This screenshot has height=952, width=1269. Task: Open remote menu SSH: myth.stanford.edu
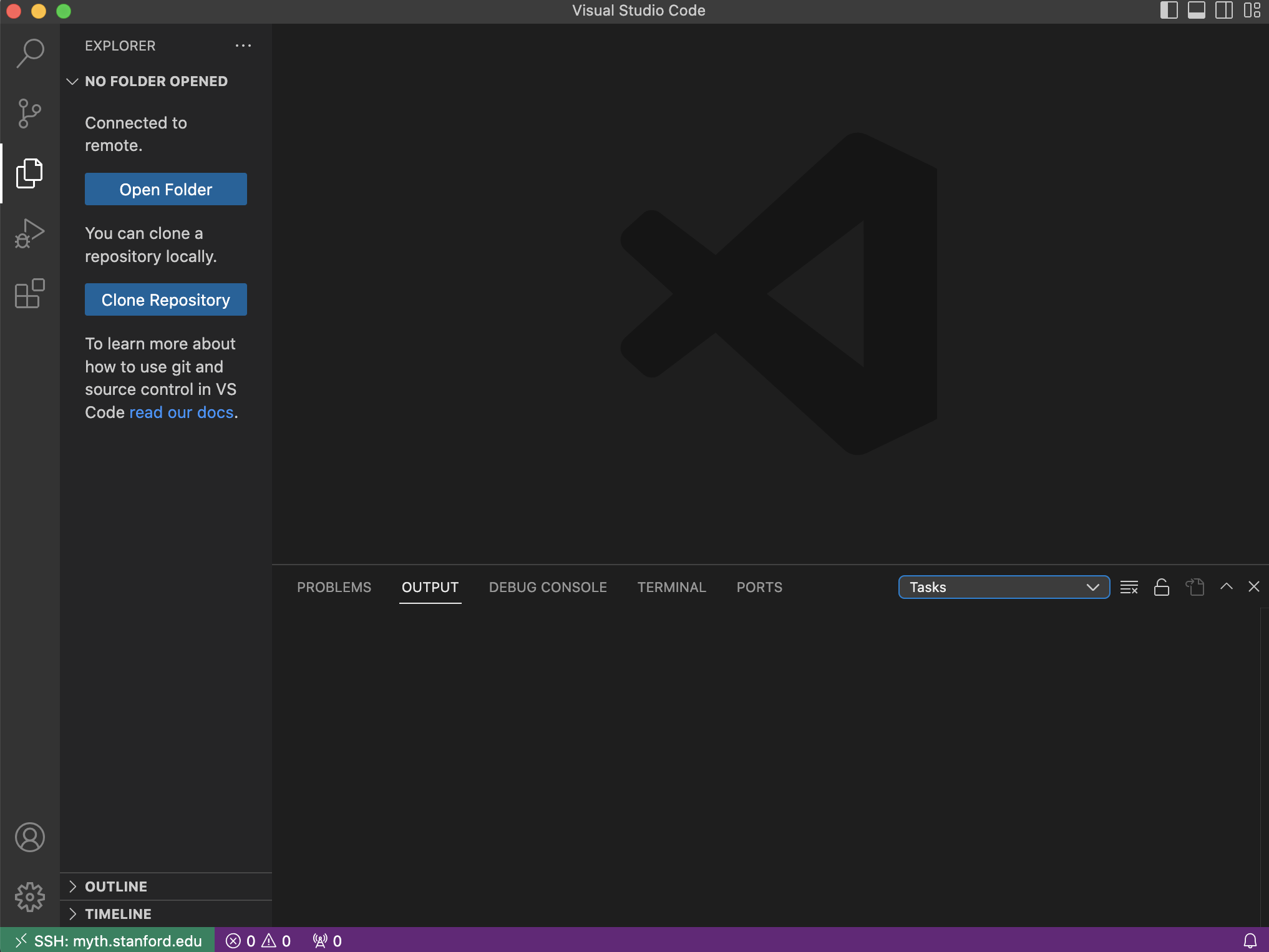click(107, 941)
